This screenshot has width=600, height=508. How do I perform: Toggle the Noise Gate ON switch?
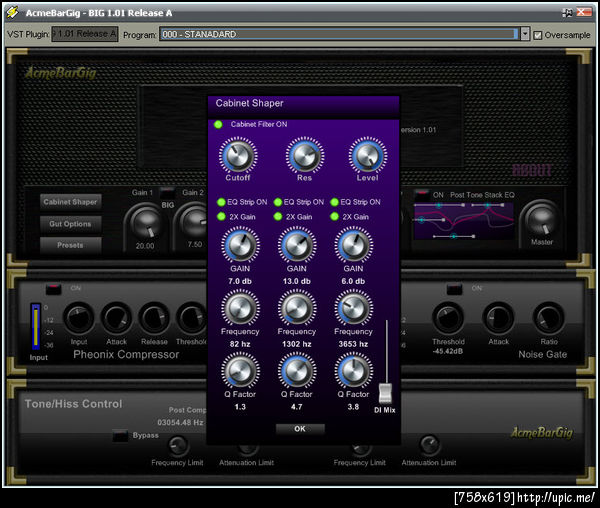click(454, 288)
